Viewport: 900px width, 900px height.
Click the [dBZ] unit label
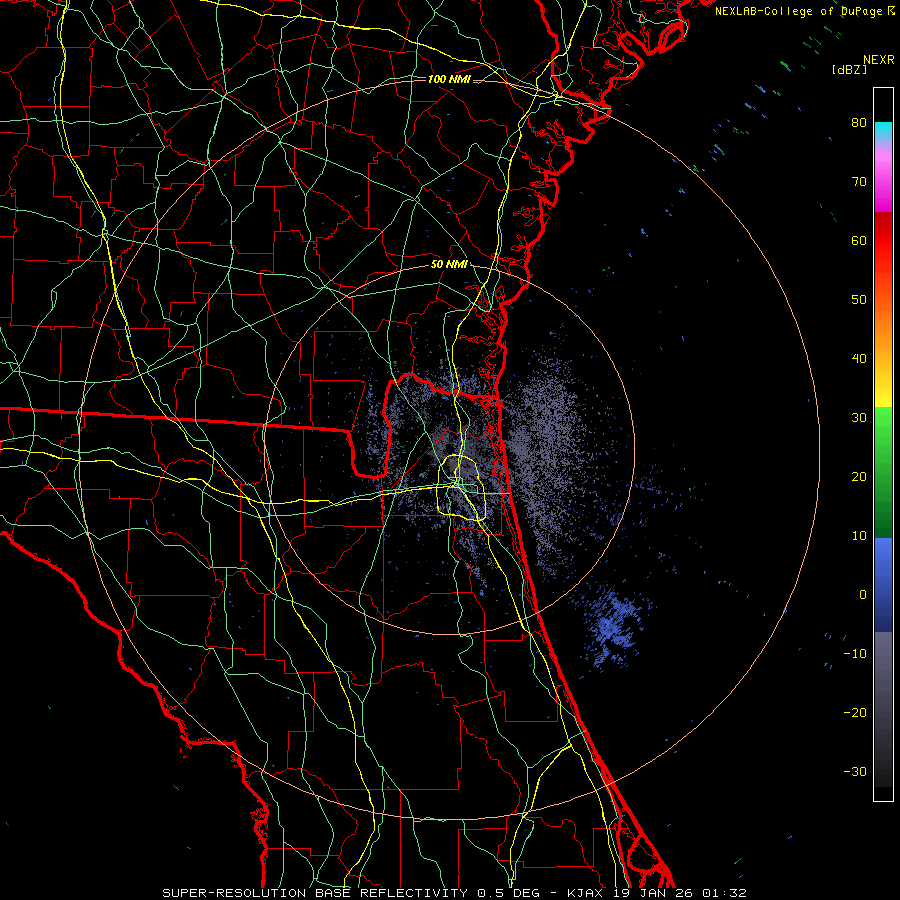click(849, 70)
